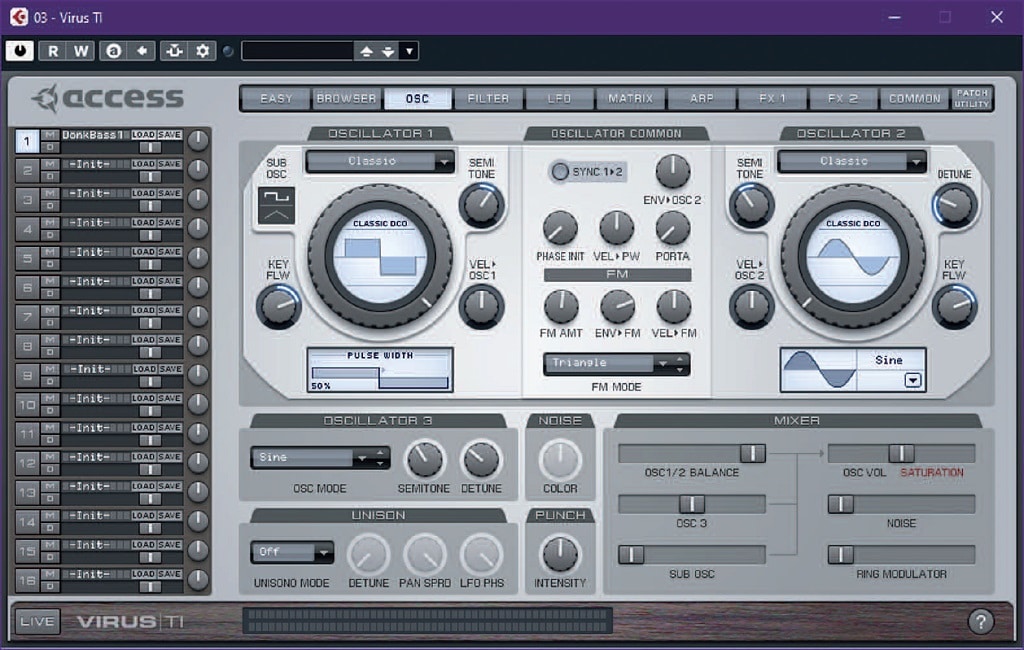
Task: Click Oscillator 1 KEY FLW knob
Action: tap(278, 306)
